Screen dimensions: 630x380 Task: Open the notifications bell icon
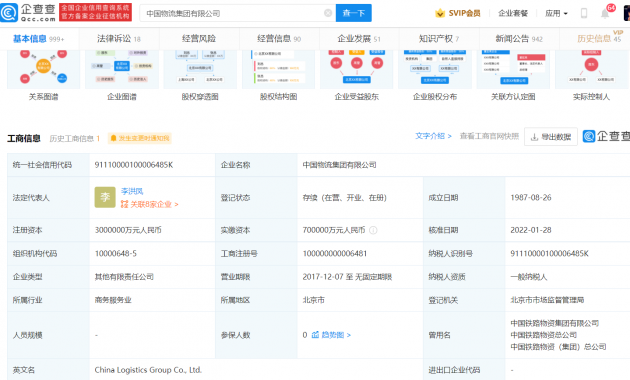point(605,14)
